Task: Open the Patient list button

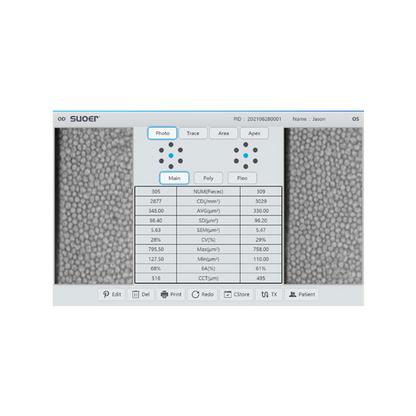Action: click(x=302, y=294)
